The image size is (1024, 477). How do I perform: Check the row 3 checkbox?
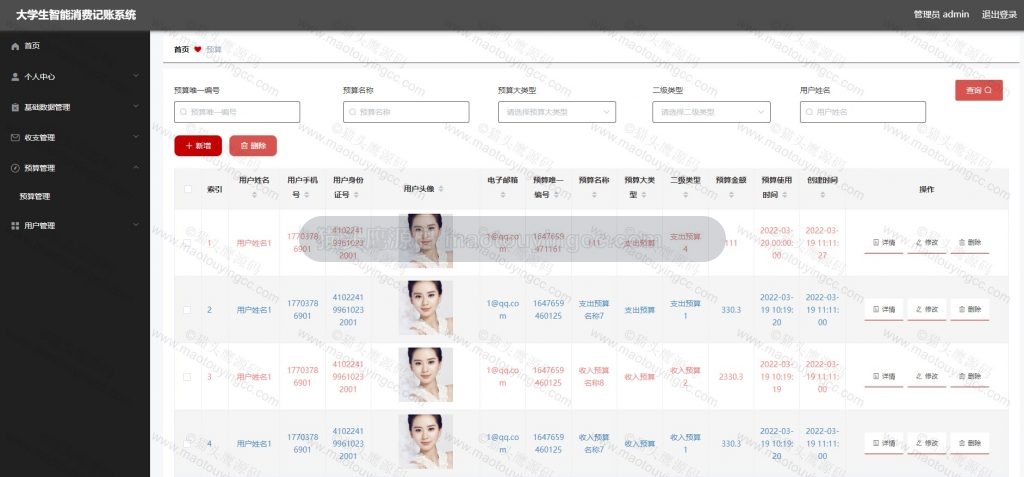(x=187, y=377)
